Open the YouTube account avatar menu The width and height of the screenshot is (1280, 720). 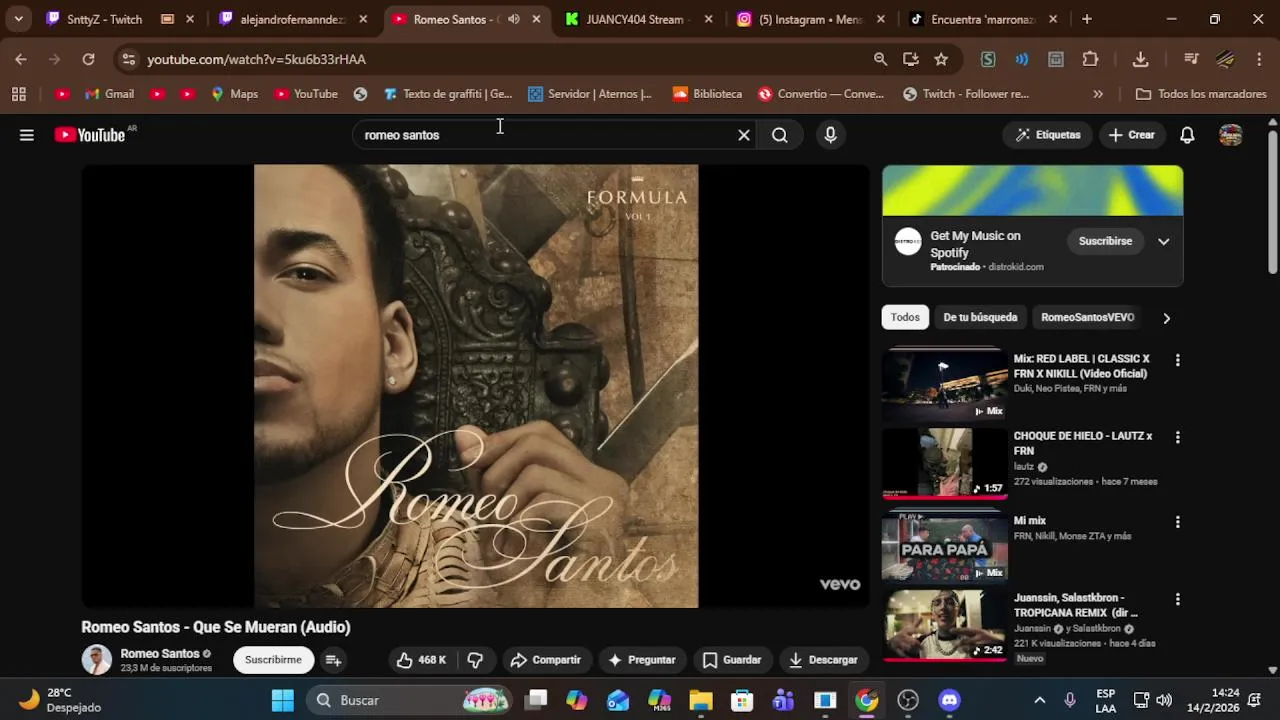[1231, 135]
